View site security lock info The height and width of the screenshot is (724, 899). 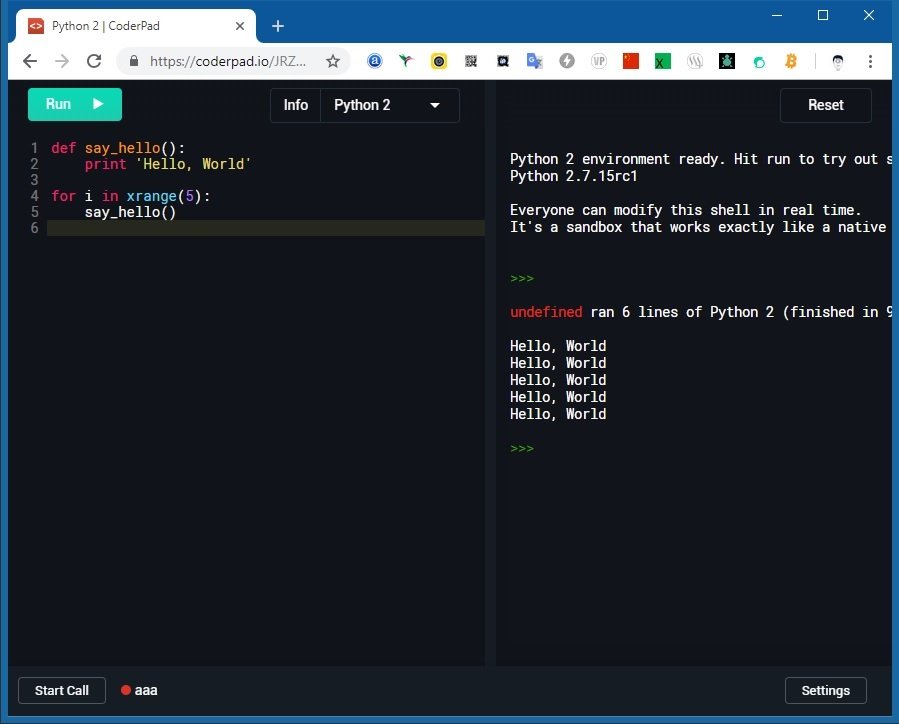[134, 61]
